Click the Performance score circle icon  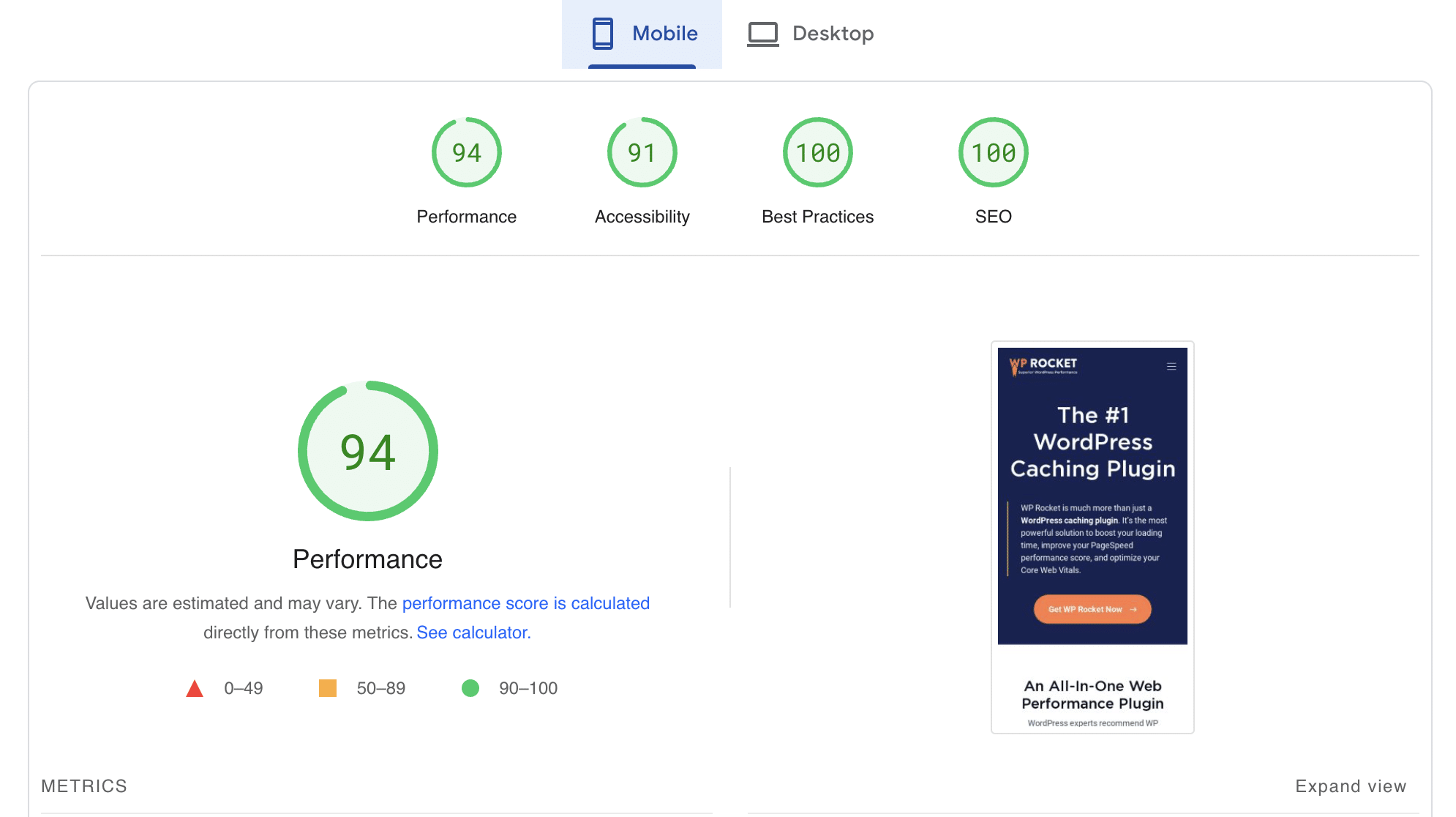466,152
